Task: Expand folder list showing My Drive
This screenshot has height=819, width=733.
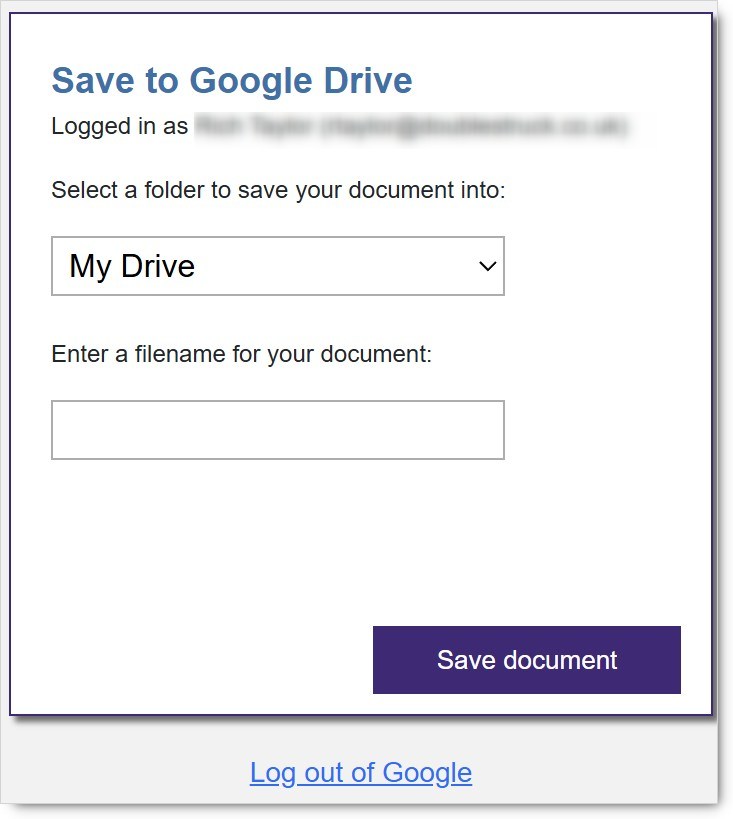Action: [277, 266]
